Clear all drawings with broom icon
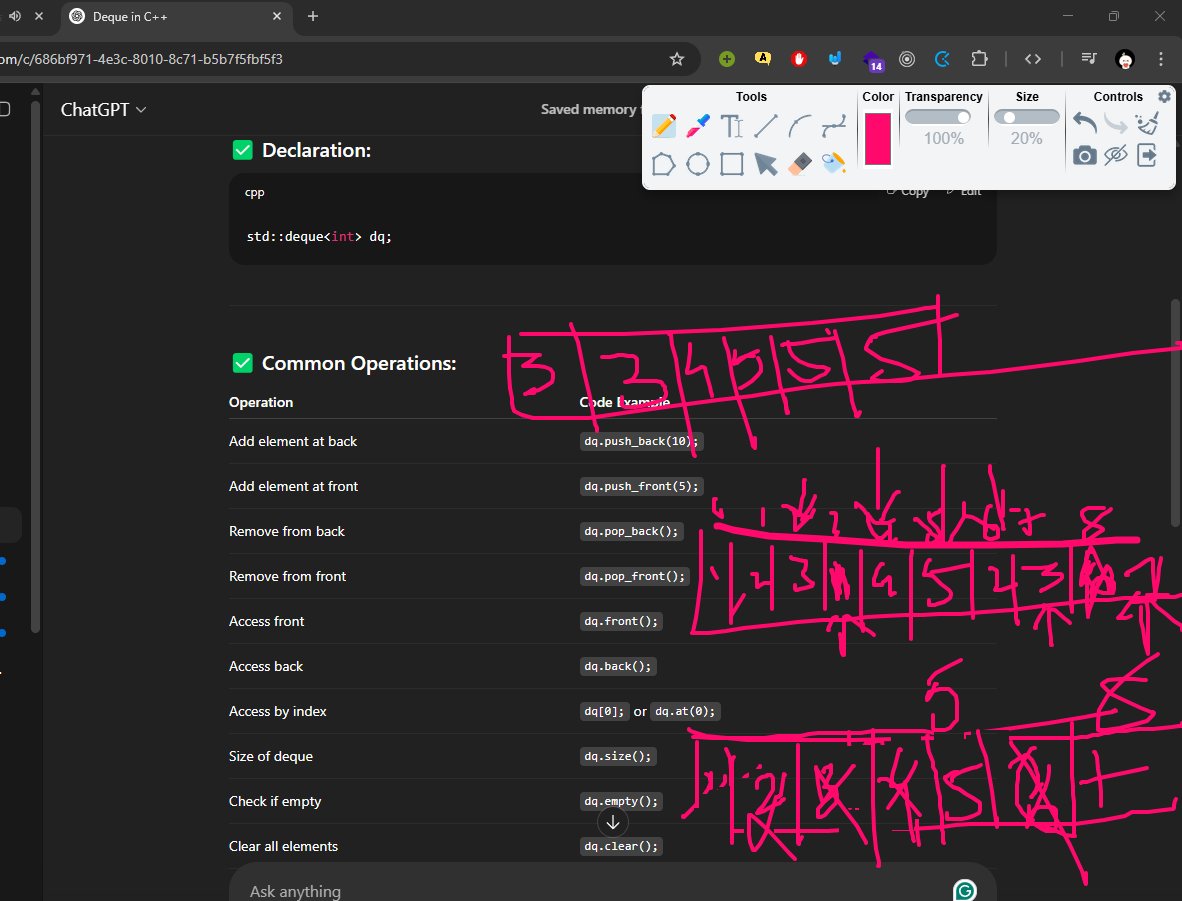 1147,122
